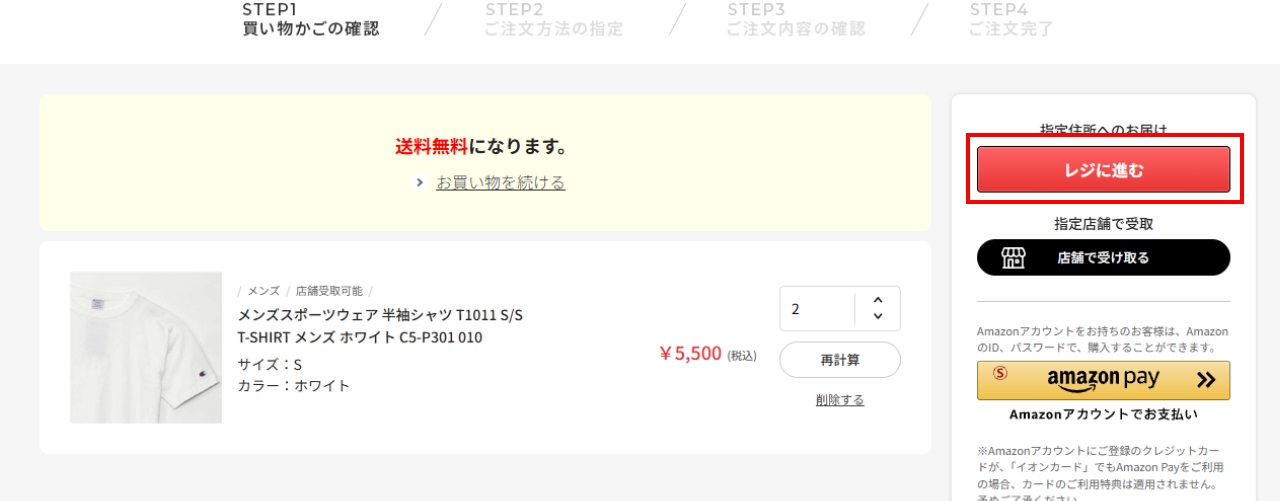Select the STEP2 ご注文方法の指定 step
1280x501 pixels.
[x=553, y=19]
